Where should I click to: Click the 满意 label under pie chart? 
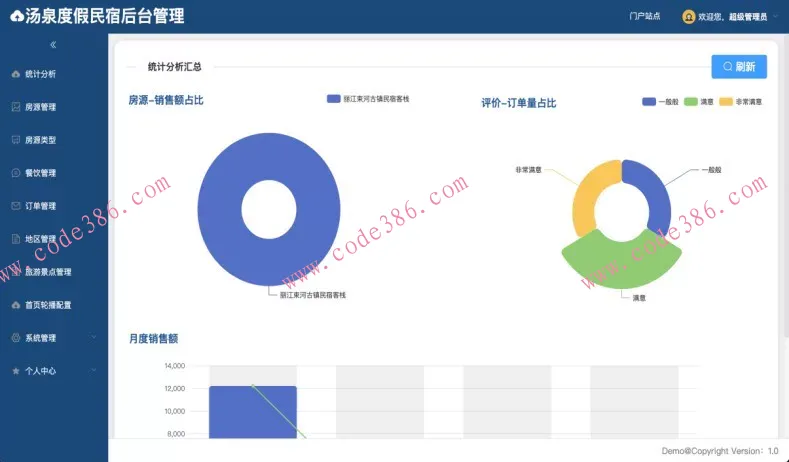(639, 298)
